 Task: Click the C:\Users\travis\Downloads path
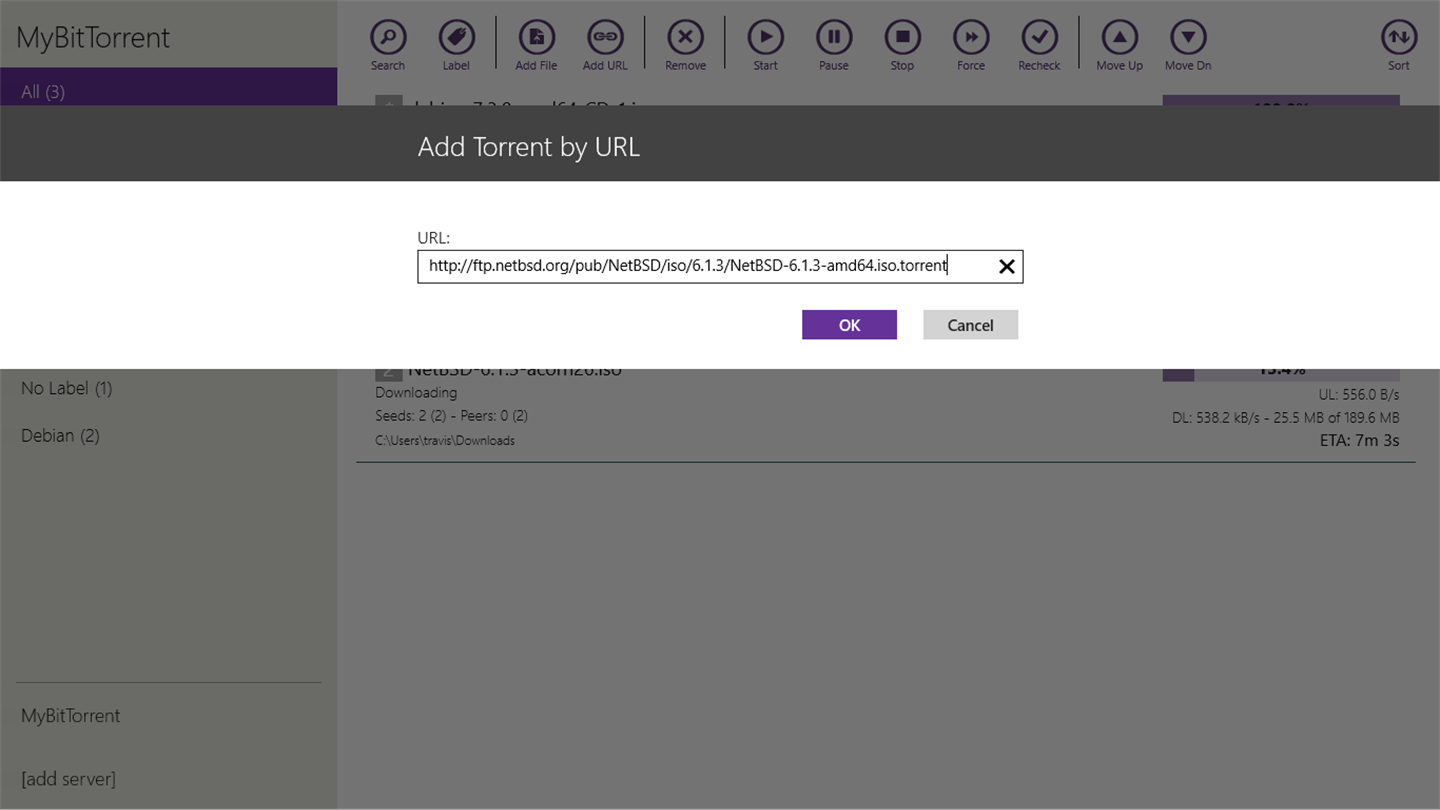(445, 441)
